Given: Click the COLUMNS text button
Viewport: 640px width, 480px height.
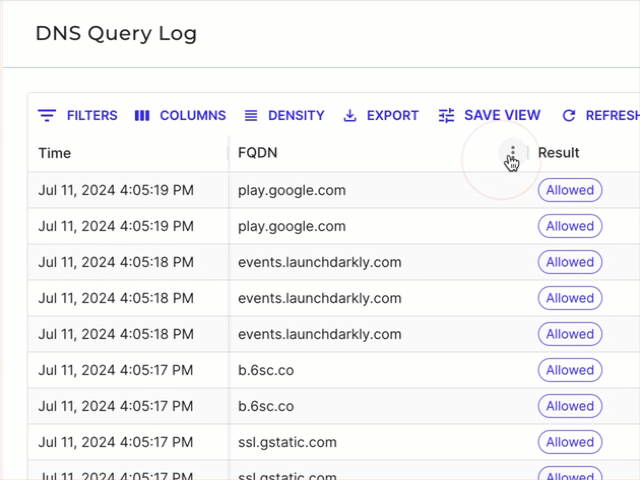Looking at the screenshot, I should pos(193,116).
